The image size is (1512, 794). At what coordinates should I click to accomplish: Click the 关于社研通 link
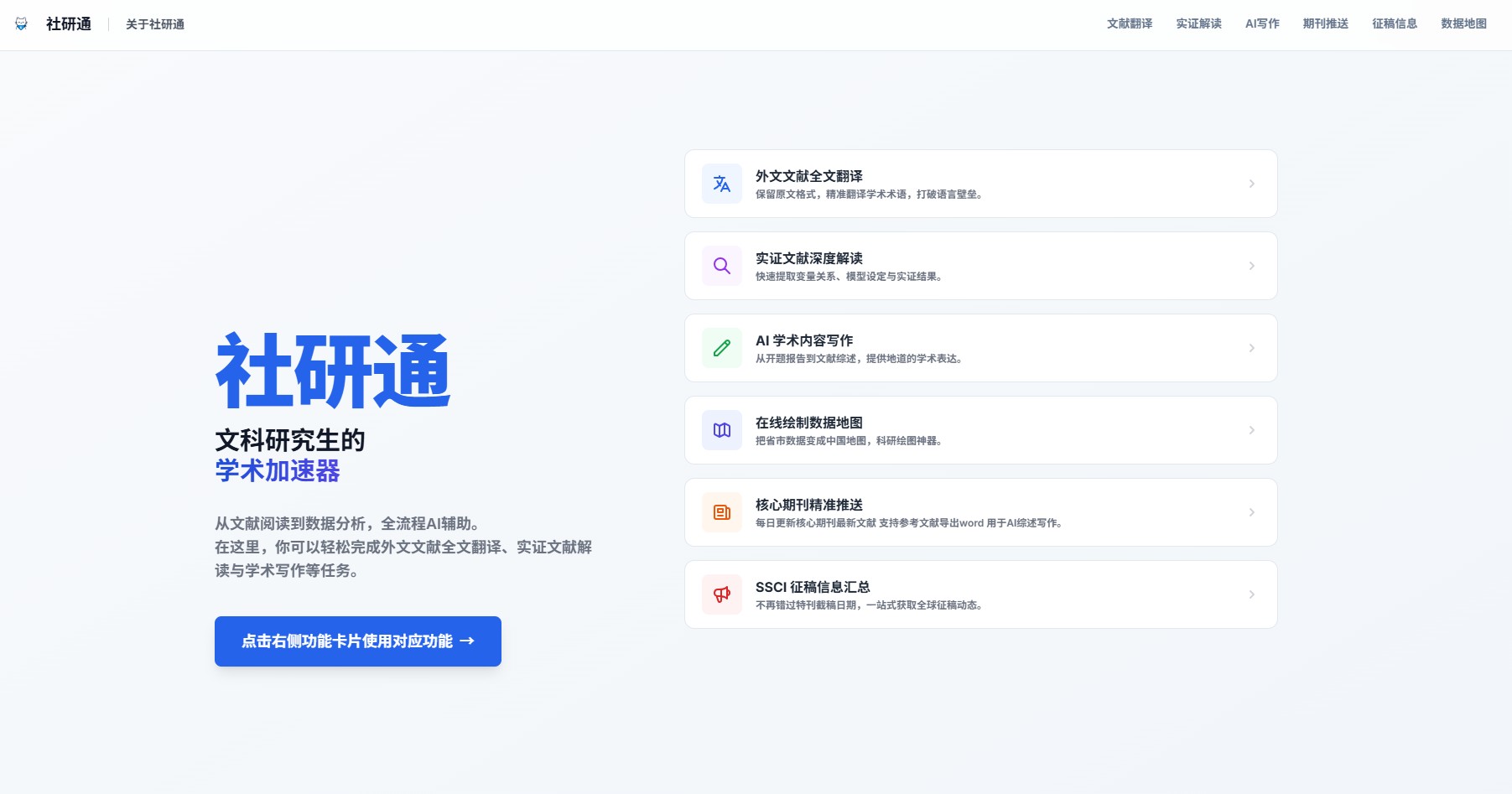pos(154,24)
